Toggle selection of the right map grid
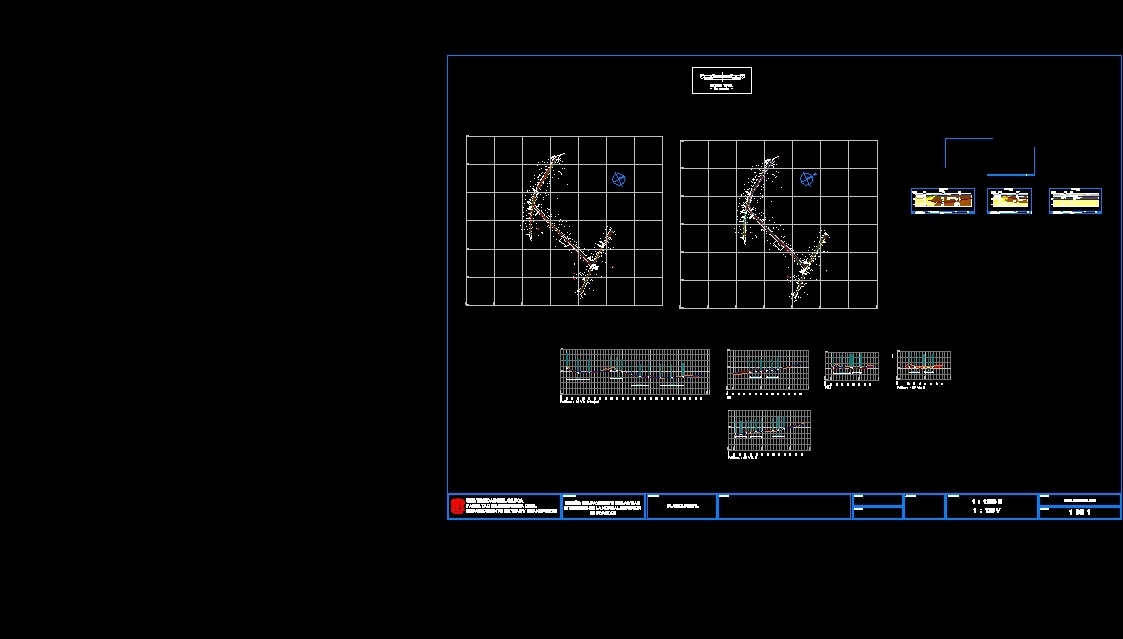This screenshot has width=1123, height=639. point(778,224)
